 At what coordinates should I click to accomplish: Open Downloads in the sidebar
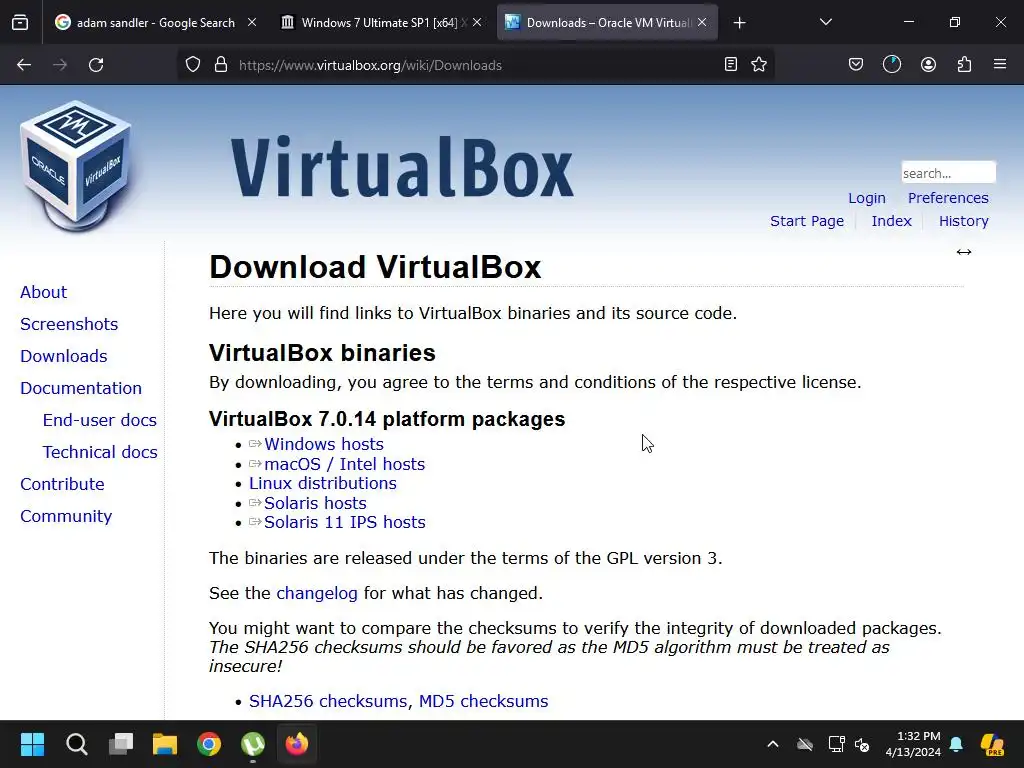click(x=63, y=356)
